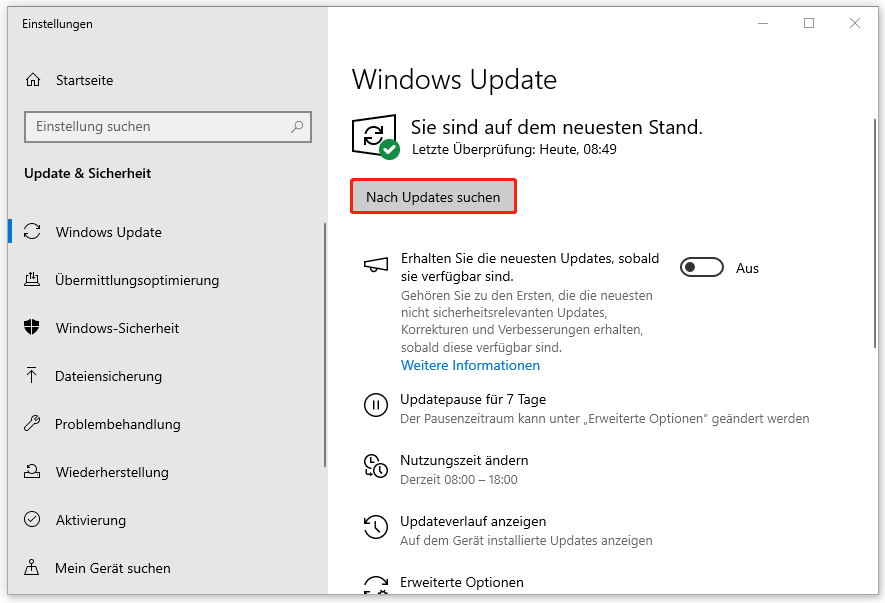Click the history icon for Updateverlauf

[x=376, y=527]
